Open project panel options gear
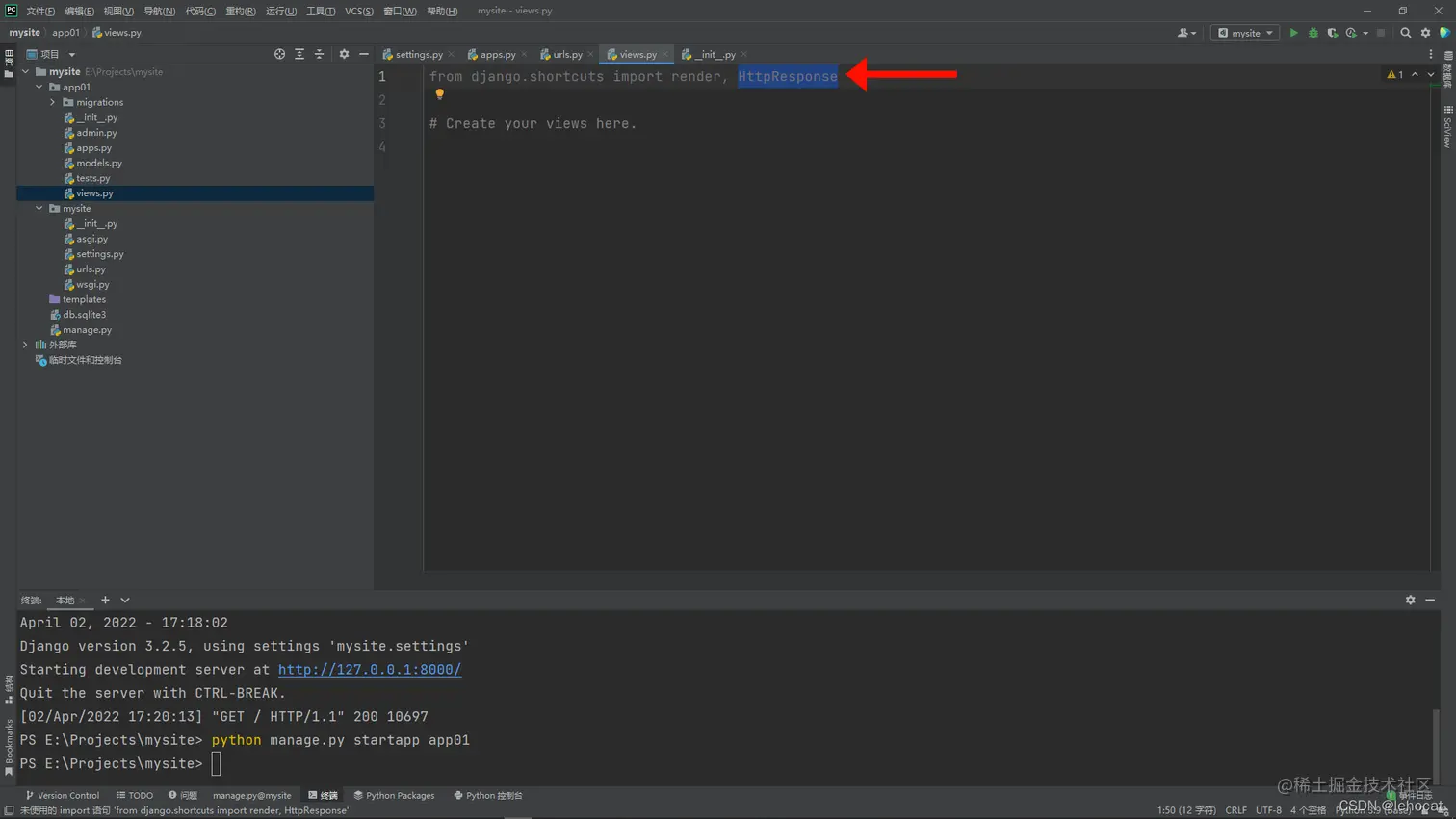 tap(344, 54)
